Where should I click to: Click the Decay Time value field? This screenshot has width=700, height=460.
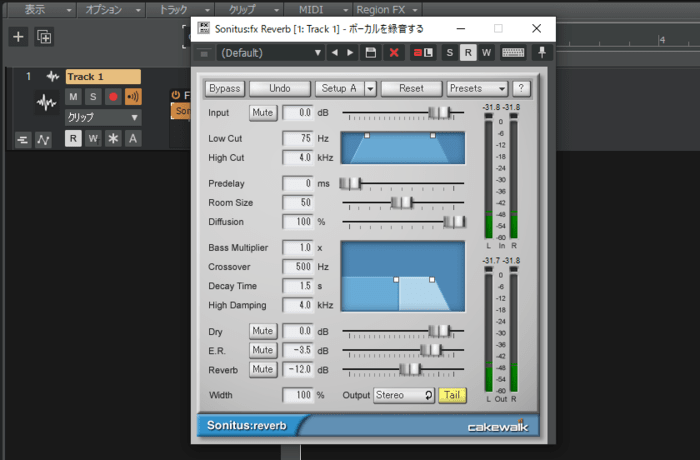(298, 286)
